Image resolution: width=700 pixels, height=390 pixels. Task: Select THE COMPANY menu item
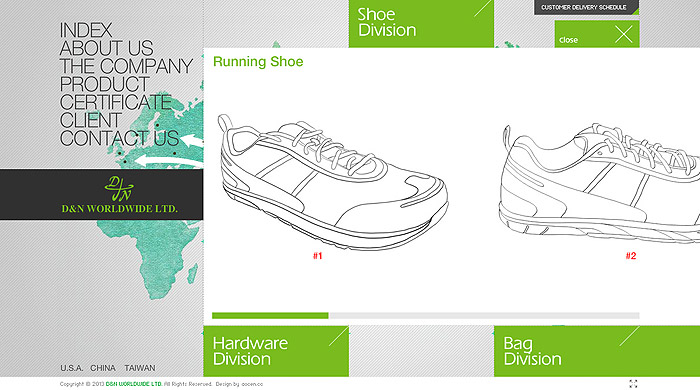[x=126, y=66]
